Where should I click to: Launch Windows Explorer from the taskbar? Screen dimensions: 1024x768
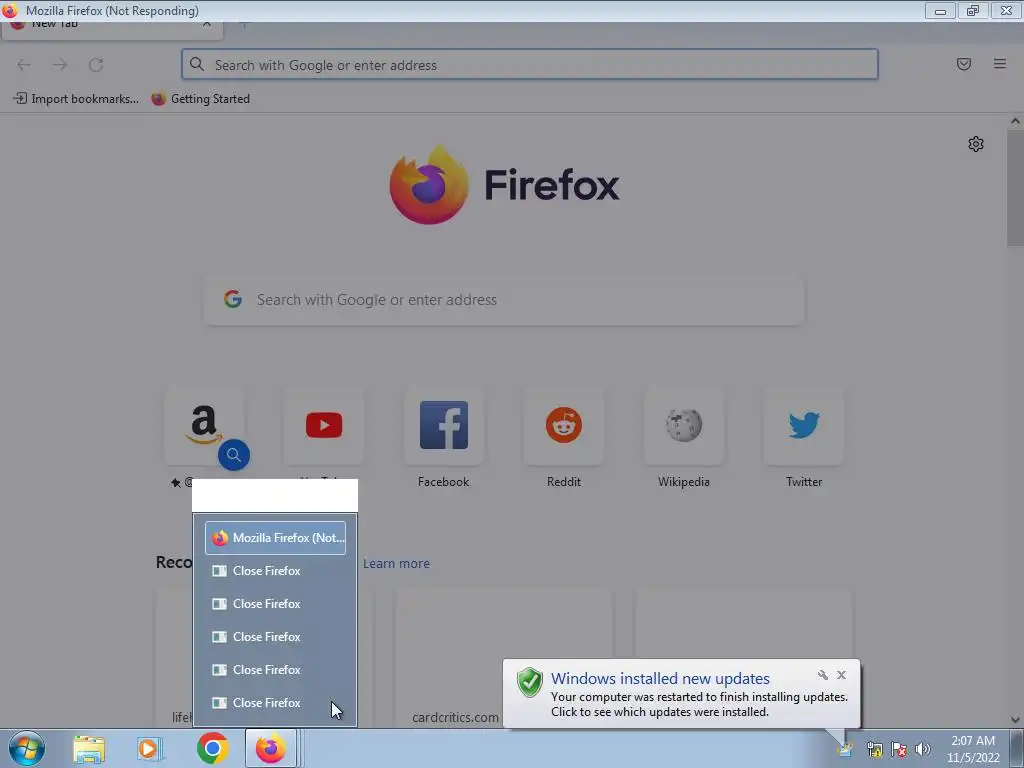click(x=89, y=748)
